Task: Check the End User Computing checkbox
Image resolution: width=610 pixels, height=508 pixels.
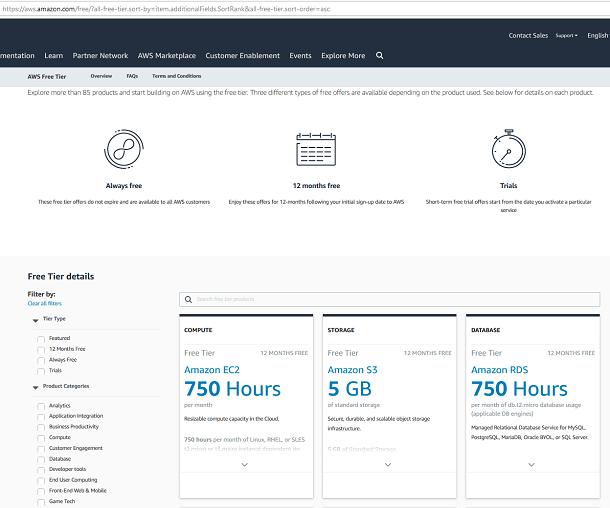Action: [41, 481]
